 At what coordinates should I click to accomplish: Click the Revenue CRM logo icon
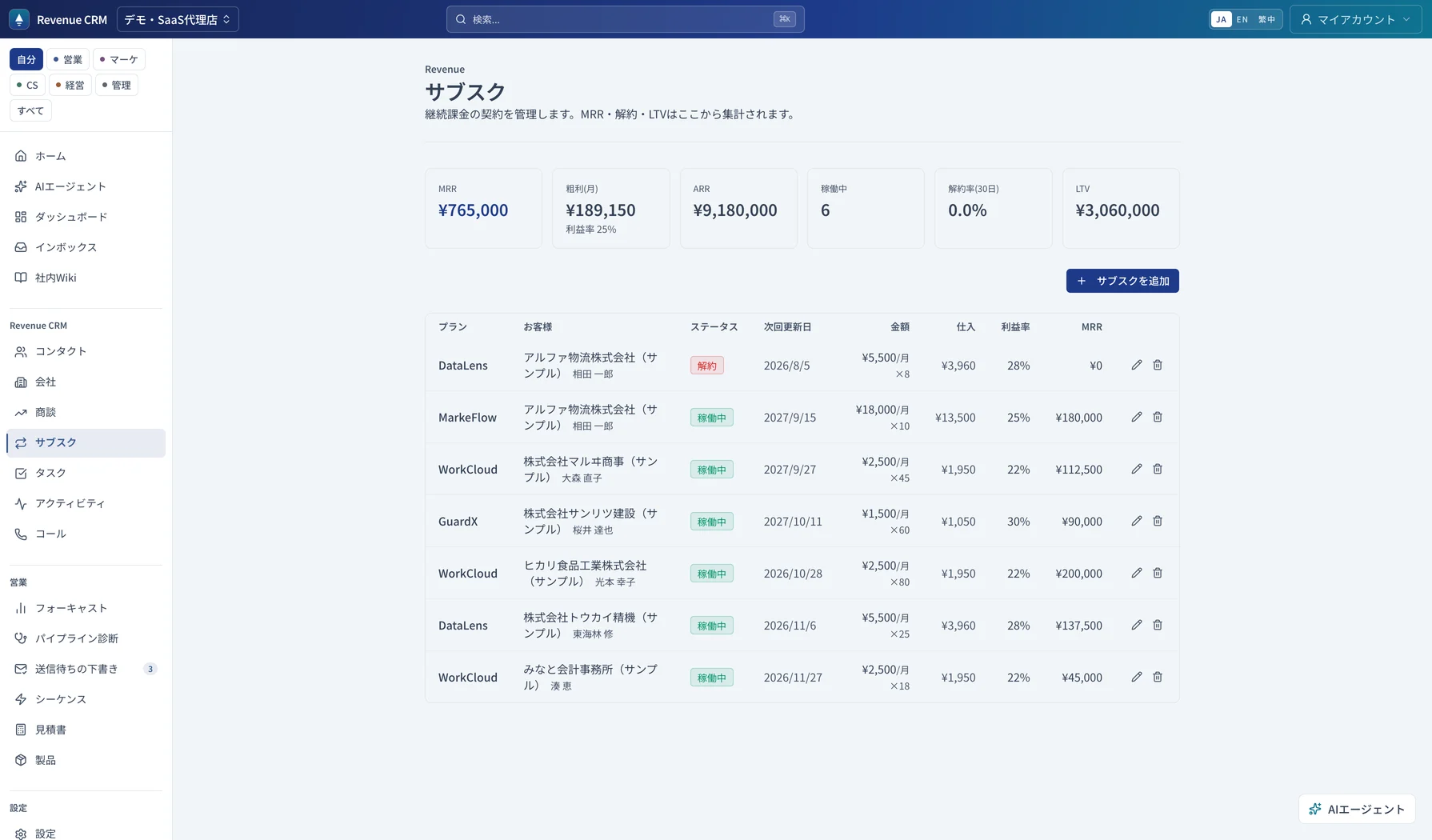[19, 19]
